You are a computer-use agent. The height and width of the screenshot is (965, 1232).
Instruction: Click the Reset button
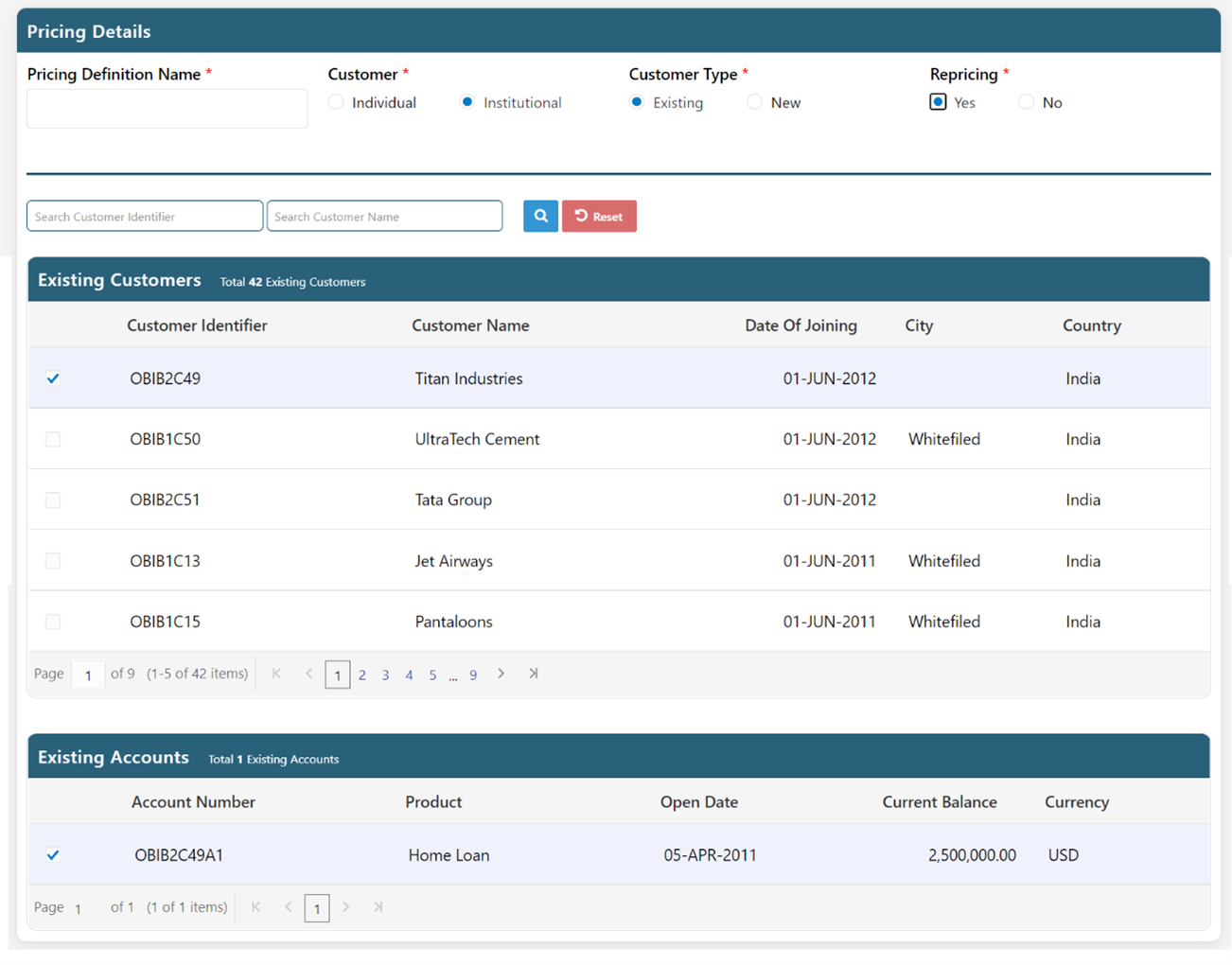599,216
